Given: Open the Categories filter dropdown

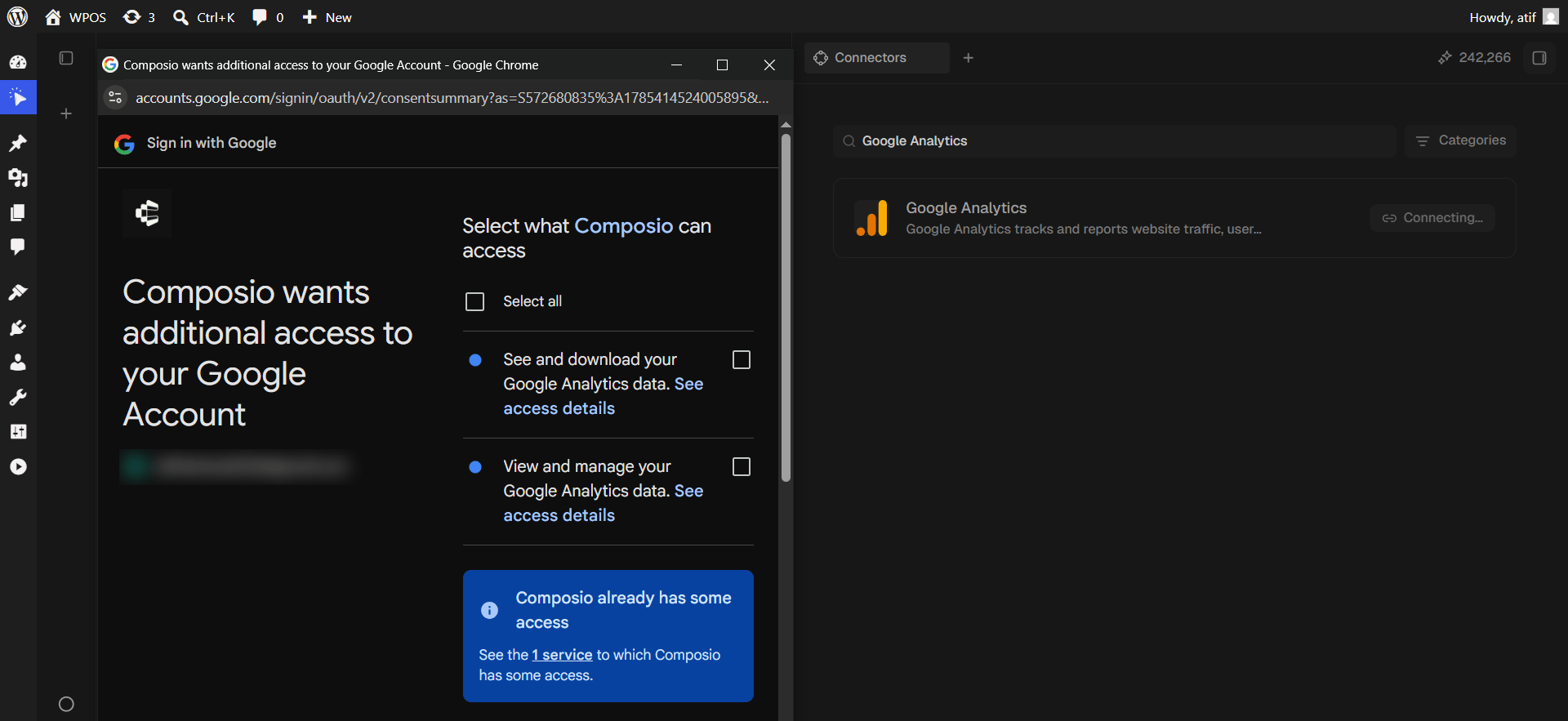Looking at the screenshot, I should coord(1460,140).
